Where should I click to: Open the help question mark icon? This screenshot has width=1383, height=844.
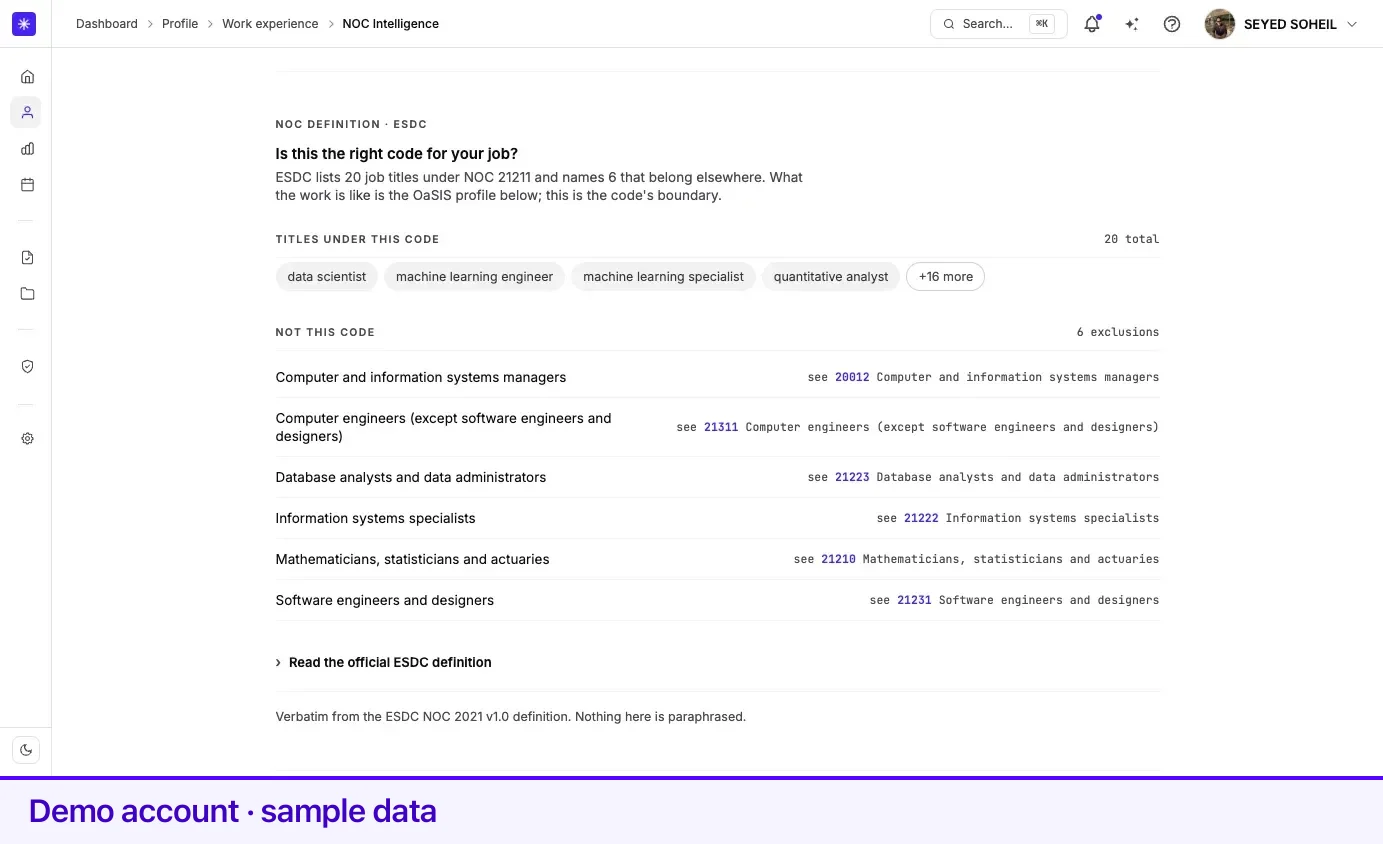[x=1172, y=24]
